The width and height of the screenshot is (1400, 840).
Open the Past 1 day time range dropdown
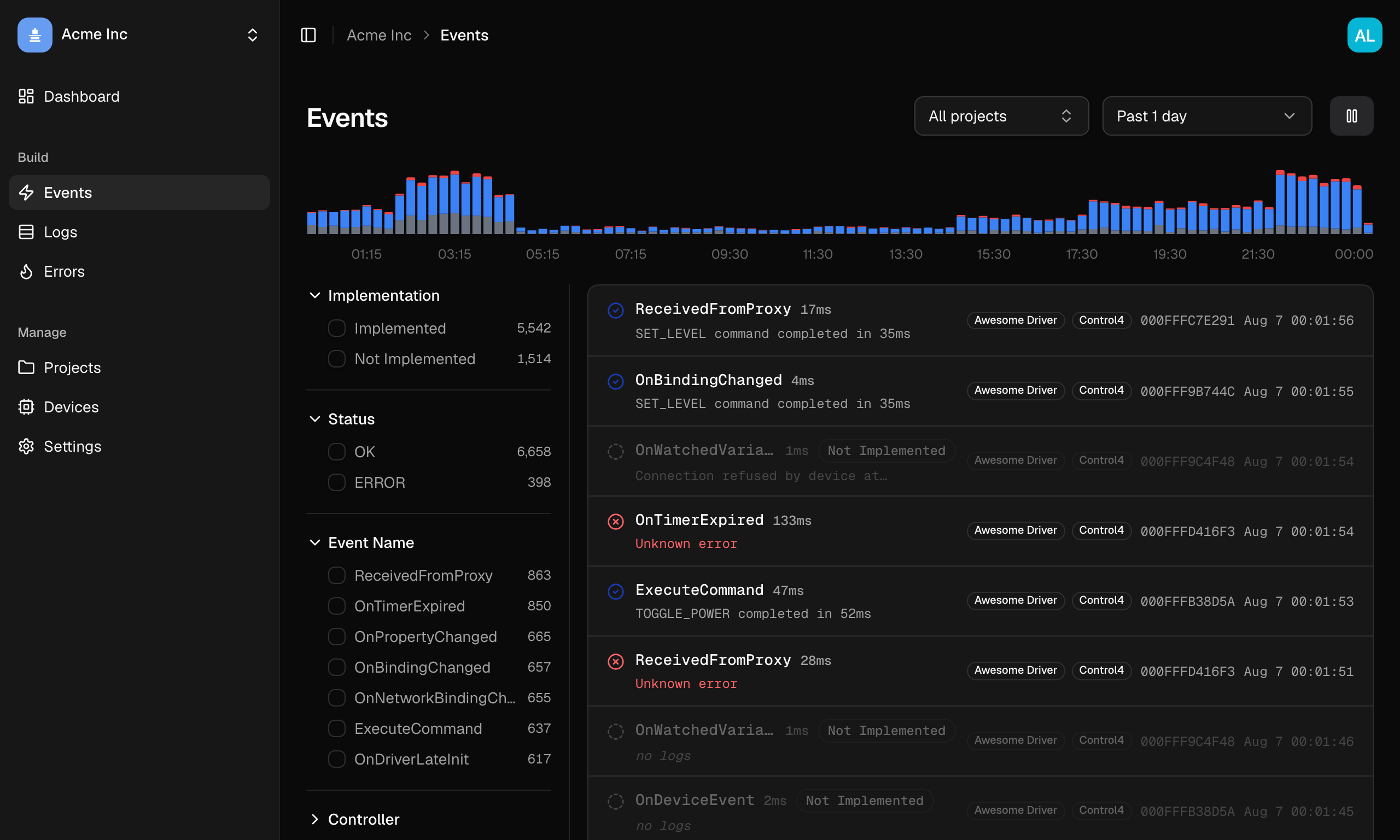pyautogui.click(x=1207, y=116)
